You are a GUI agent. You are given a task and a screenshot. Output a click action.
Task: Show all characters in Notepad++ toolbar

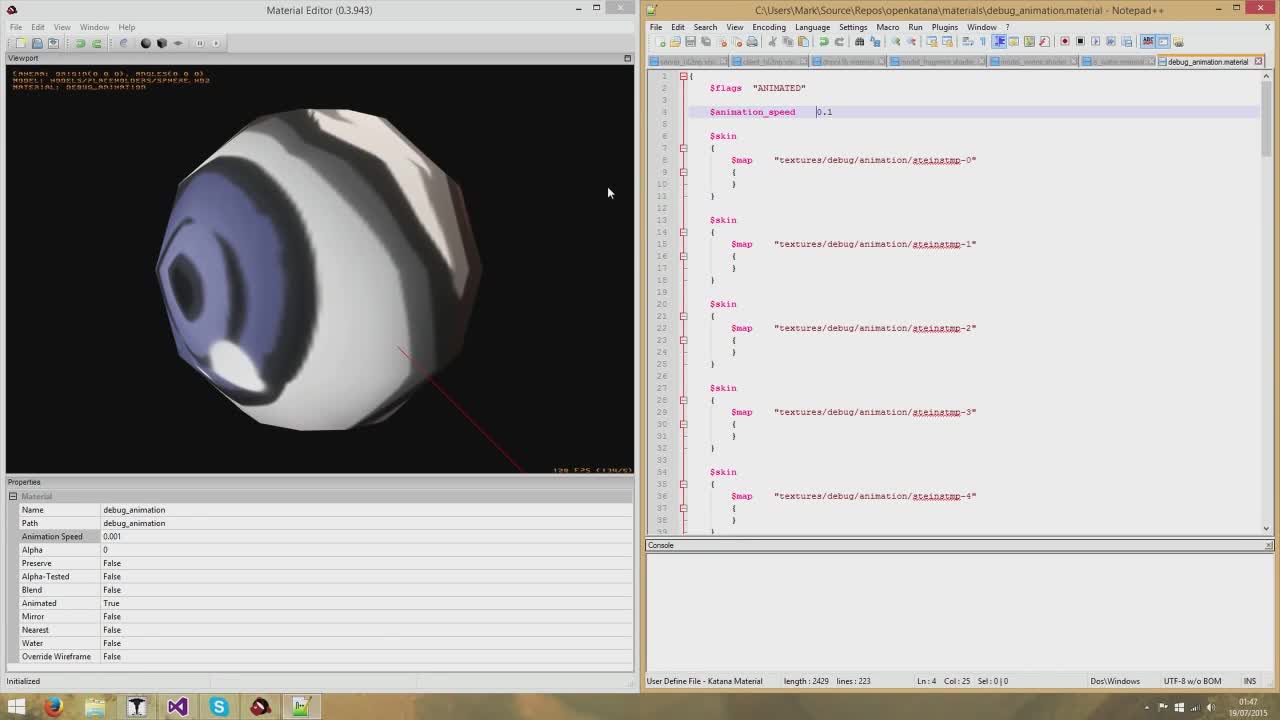tap(981, 42)
